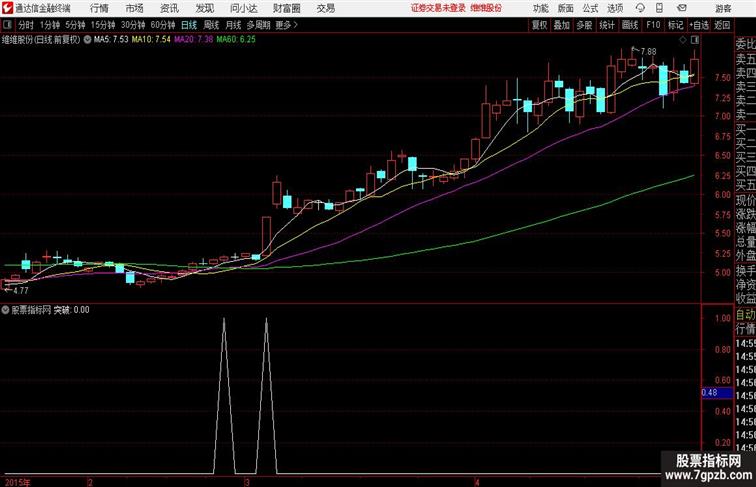This screenshot has width=756, height=487.
Task: Switch to the 月线 monthly tab
Action: pyautogui.click(x=233, y=25)
